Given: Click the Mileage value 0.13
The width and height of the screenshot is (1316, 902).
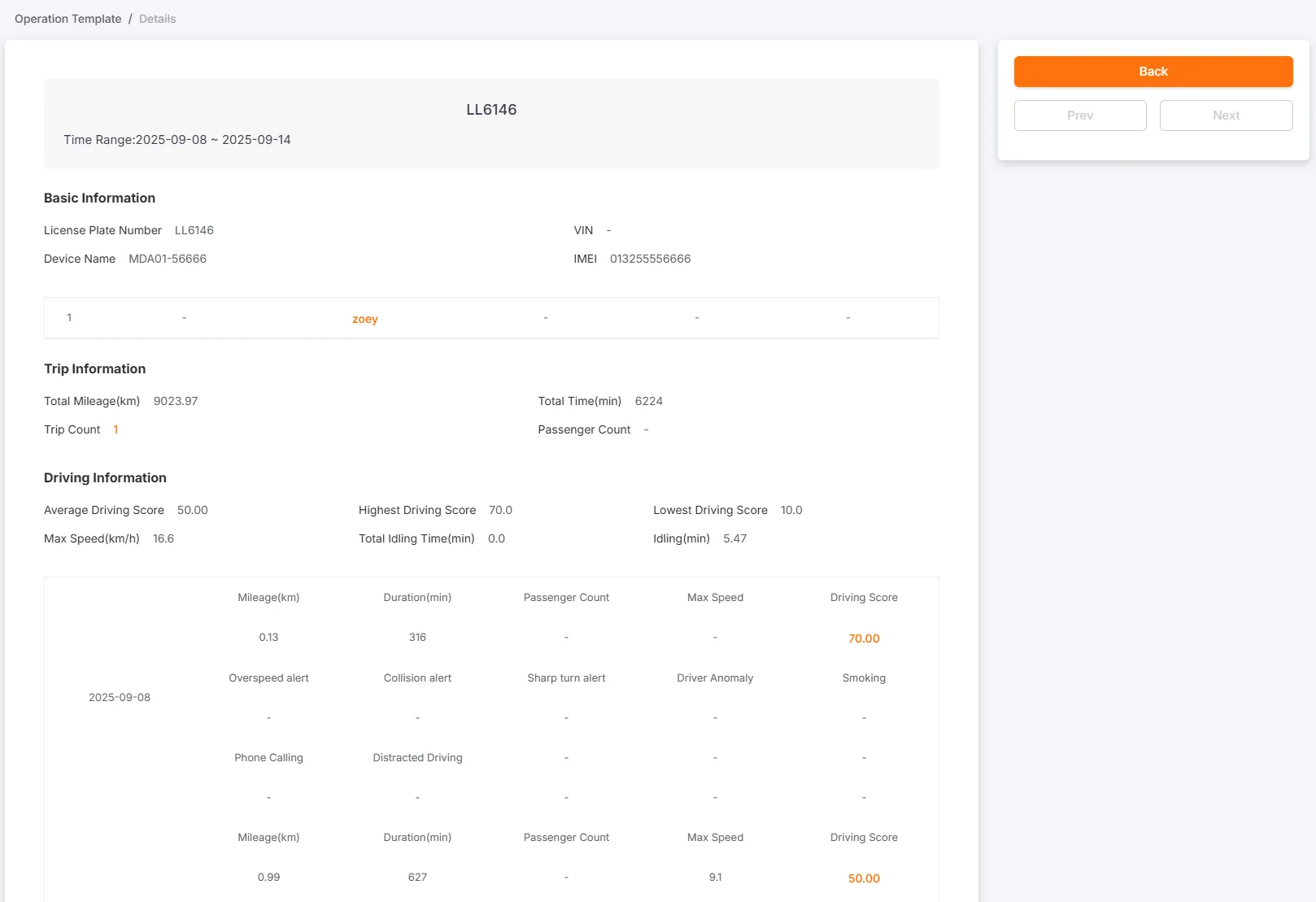Looking at the screenshot, I should coord(268,637).
